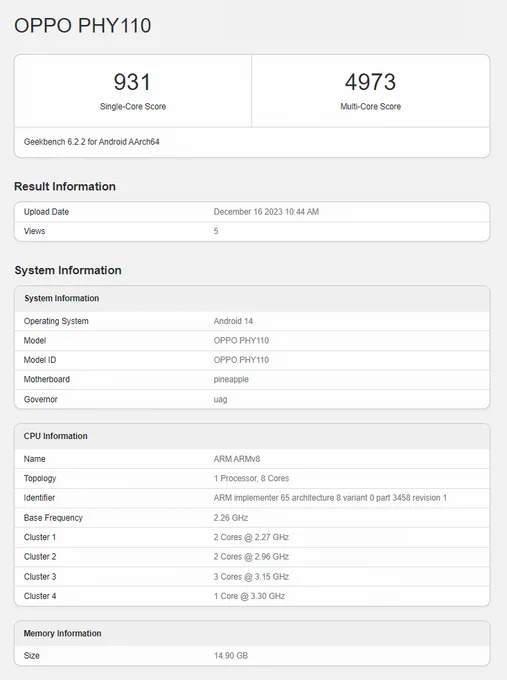Click the Model row label
This screenshot has height=680, width=507.
[35, 340]
